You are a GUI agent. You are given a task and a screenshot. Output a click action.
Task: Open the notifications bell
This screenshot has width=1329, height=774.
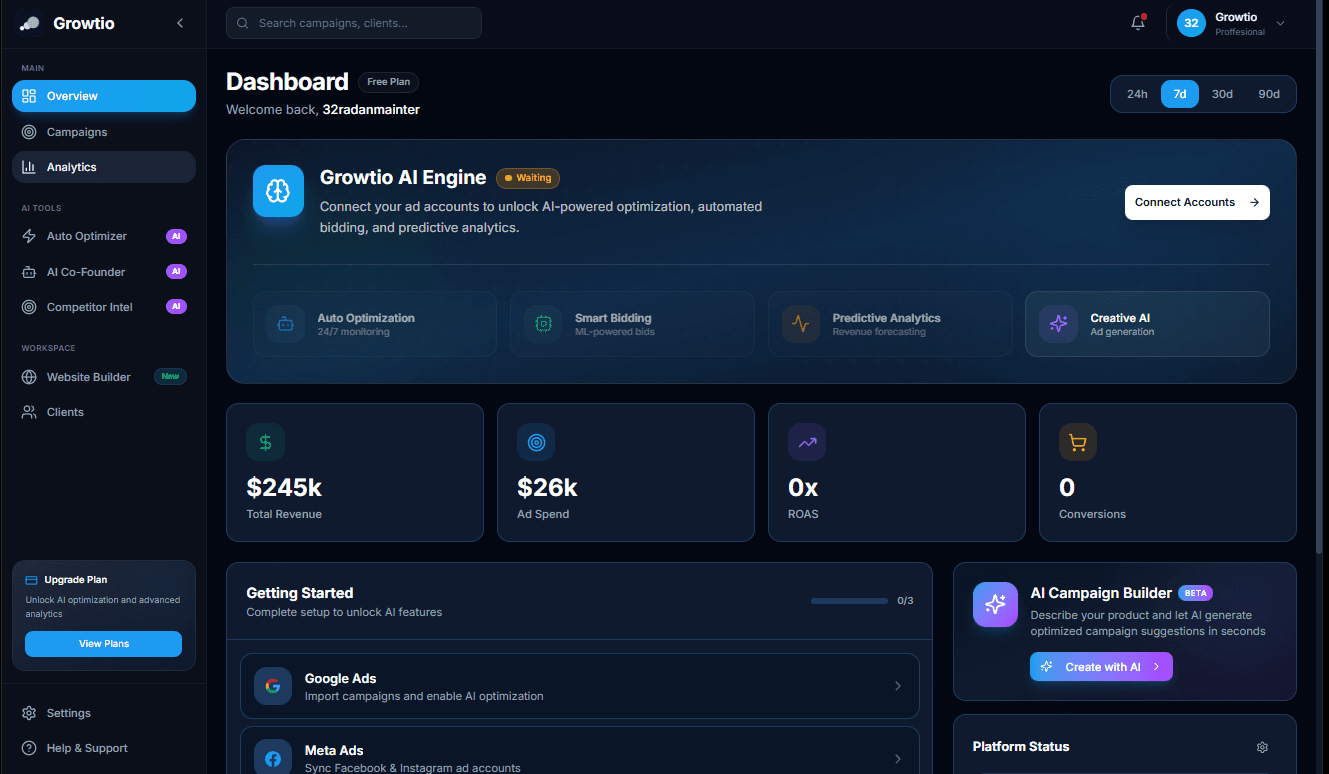coord(1137,22)
